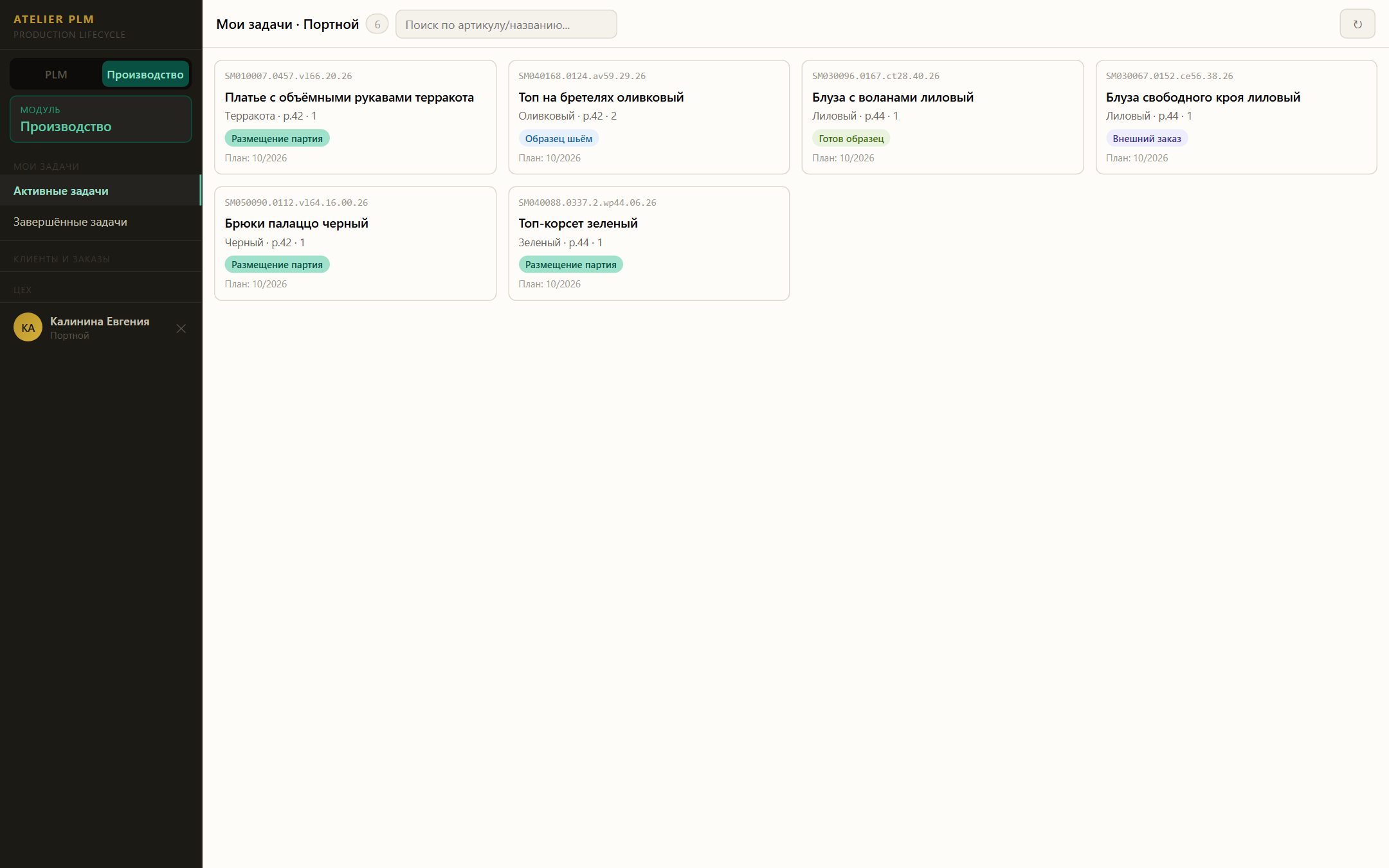Click the search by article field
The image size is (1389, 868).
pos(506,24)
